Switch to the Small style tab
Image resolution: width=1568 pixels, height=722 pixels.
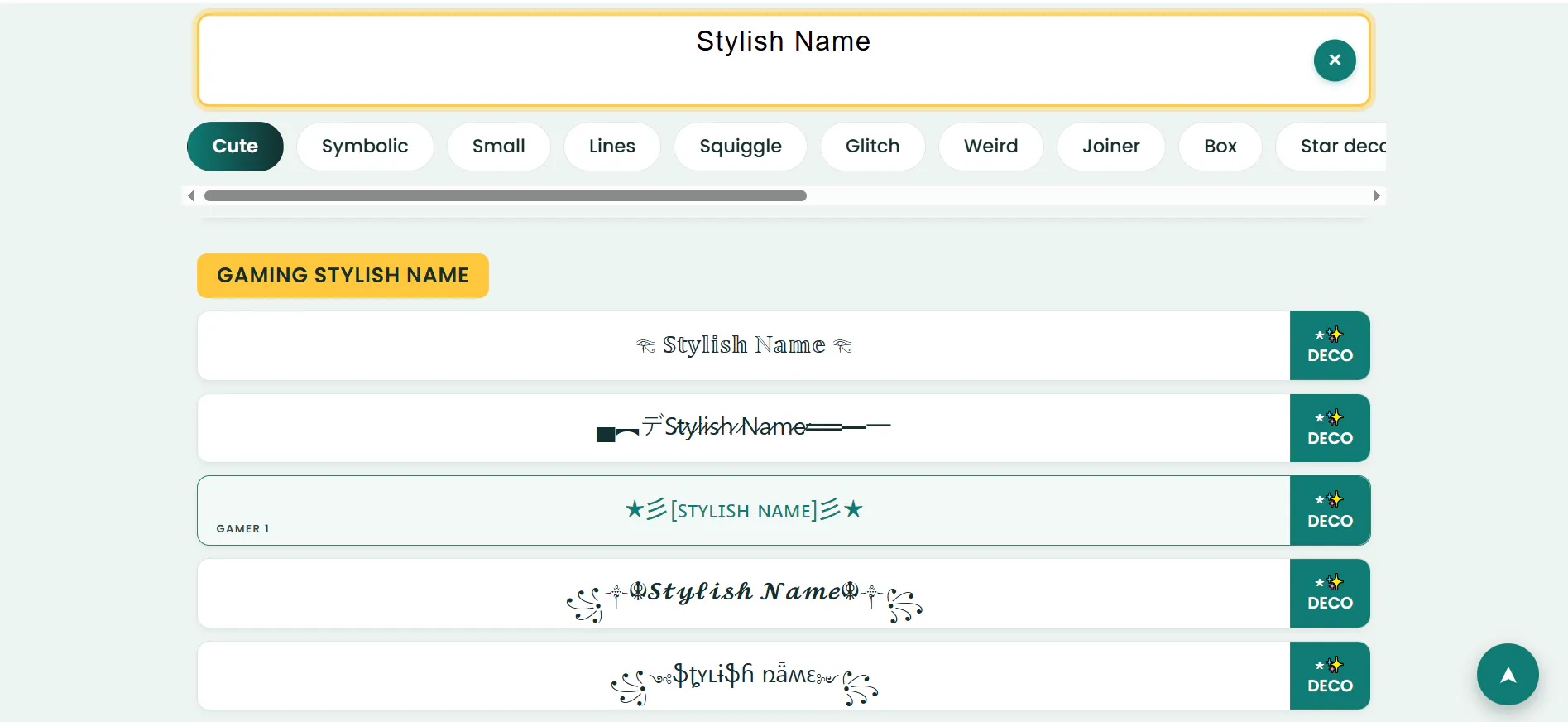(499, 147)
